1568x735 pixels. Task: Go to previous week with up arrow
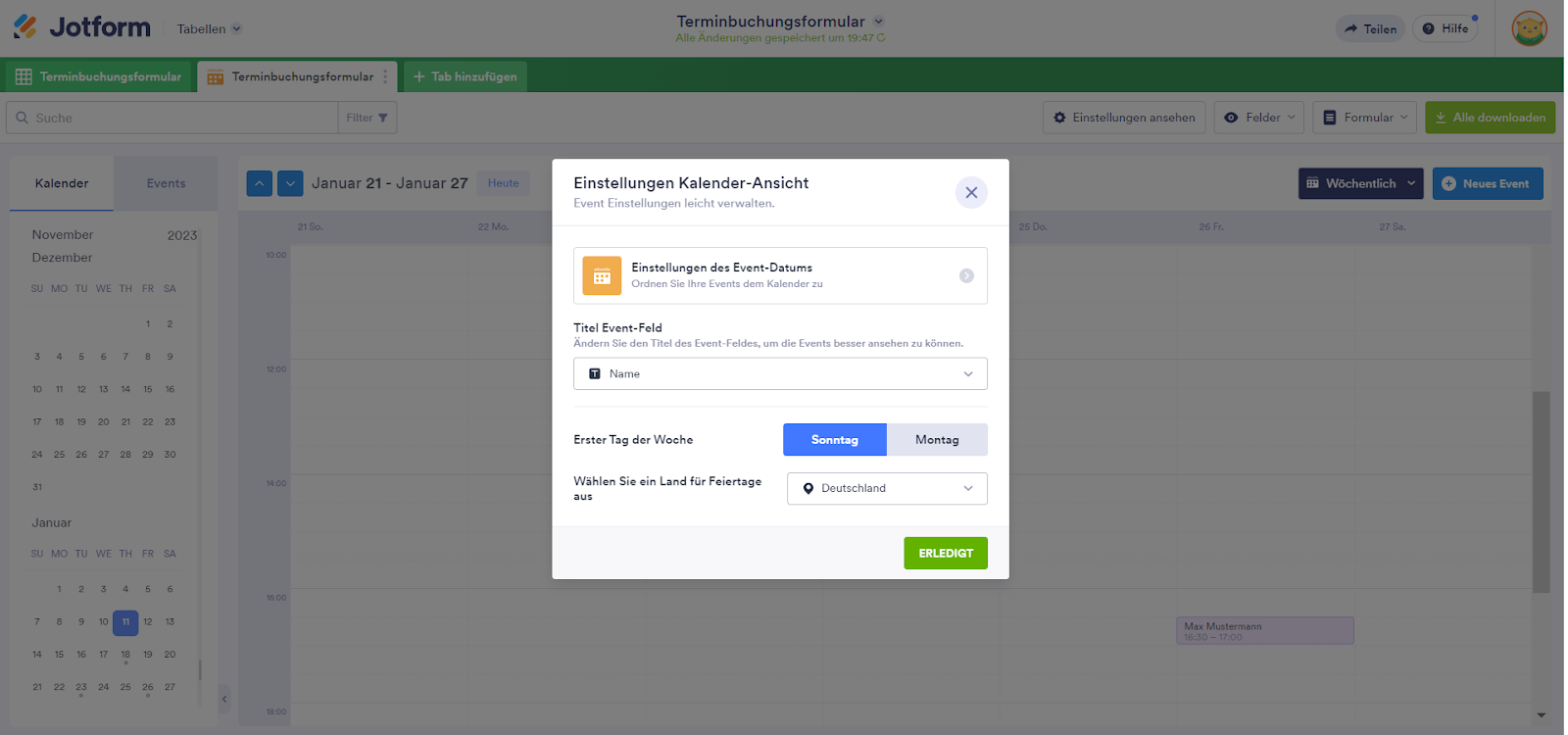pyautogui.click(x=259, y=183)
